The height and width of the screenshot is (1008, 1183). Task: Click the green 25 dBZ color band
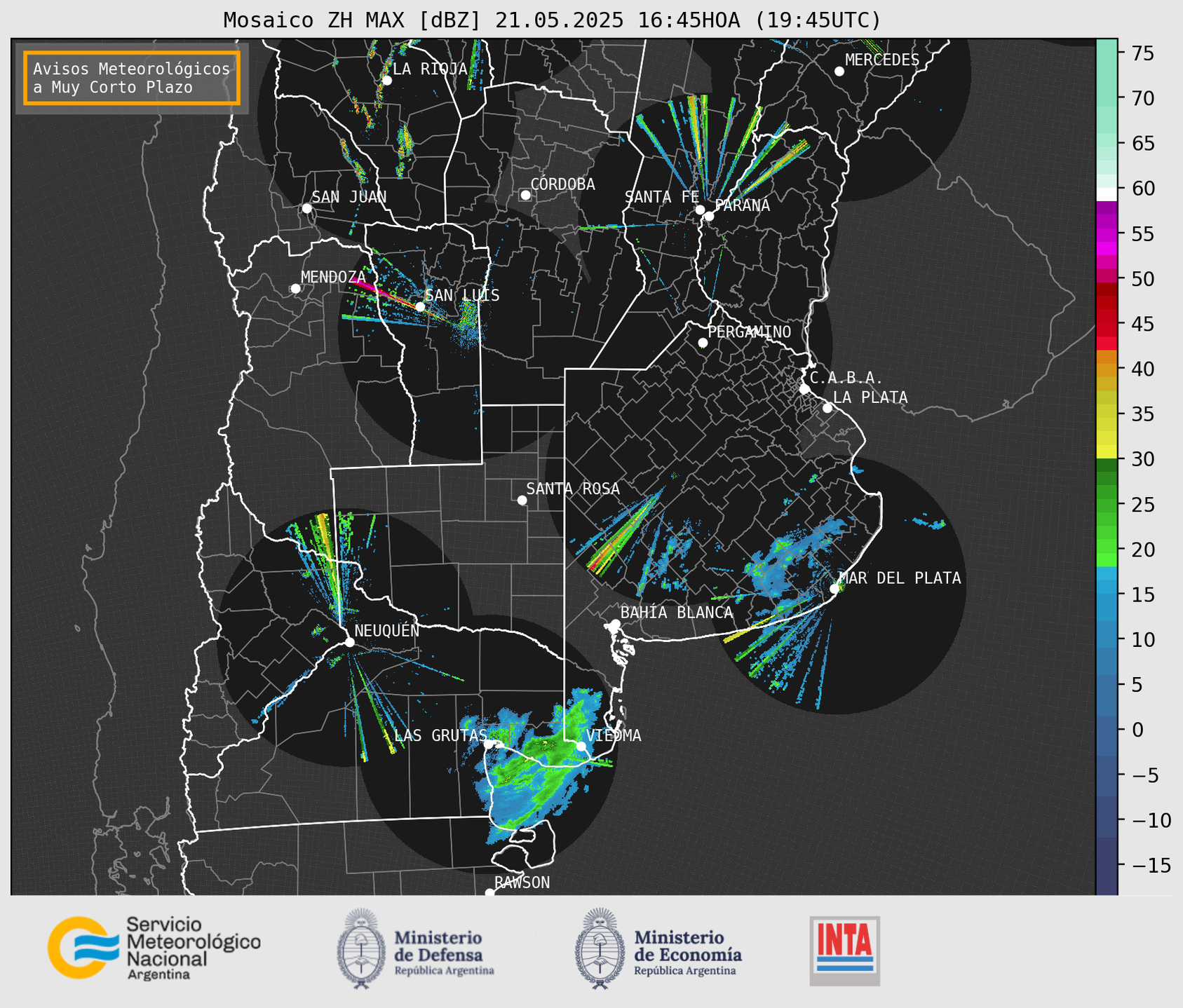coord(1107,505)
